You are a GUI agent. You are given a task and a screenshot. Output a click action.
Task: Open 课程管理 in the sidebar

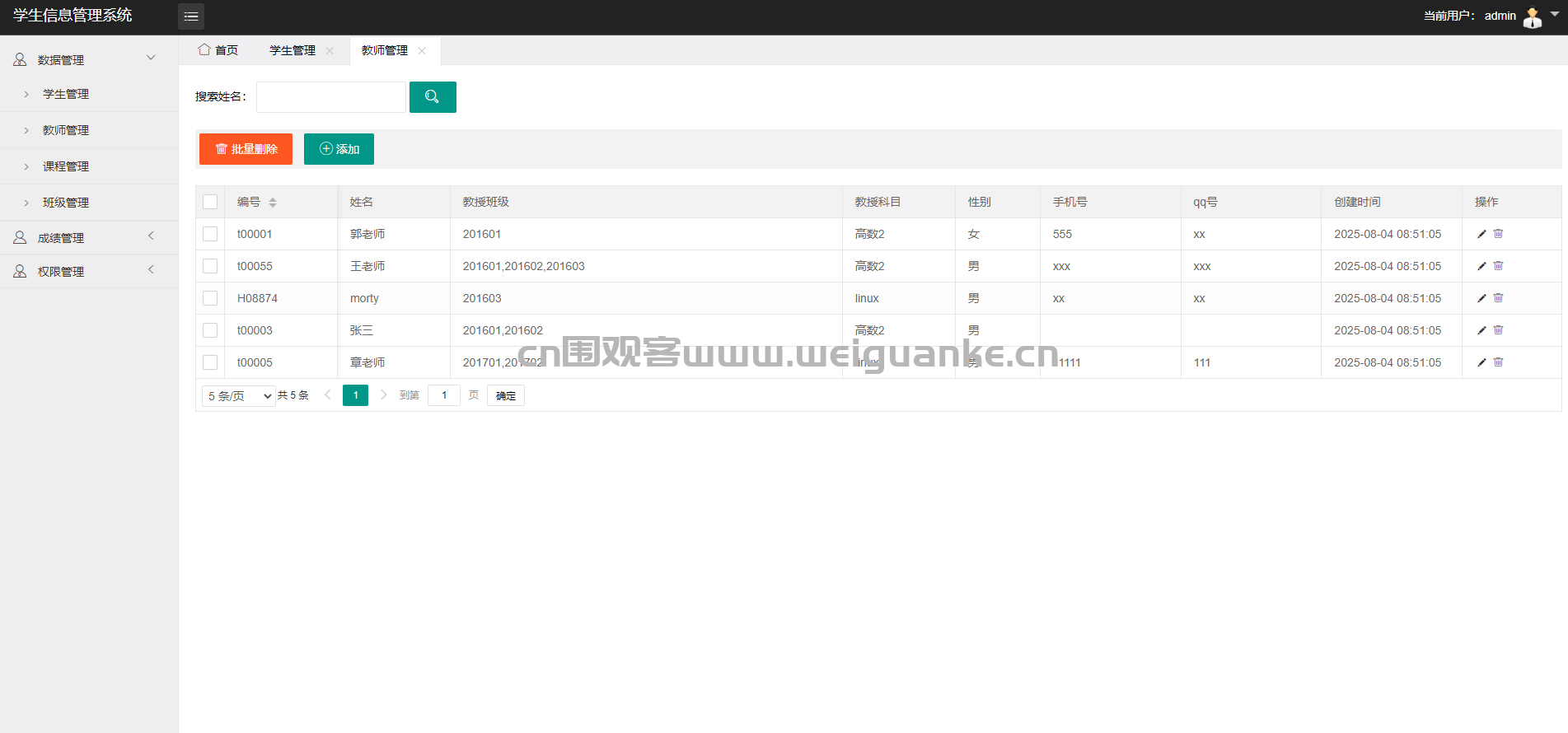(66, 166)
